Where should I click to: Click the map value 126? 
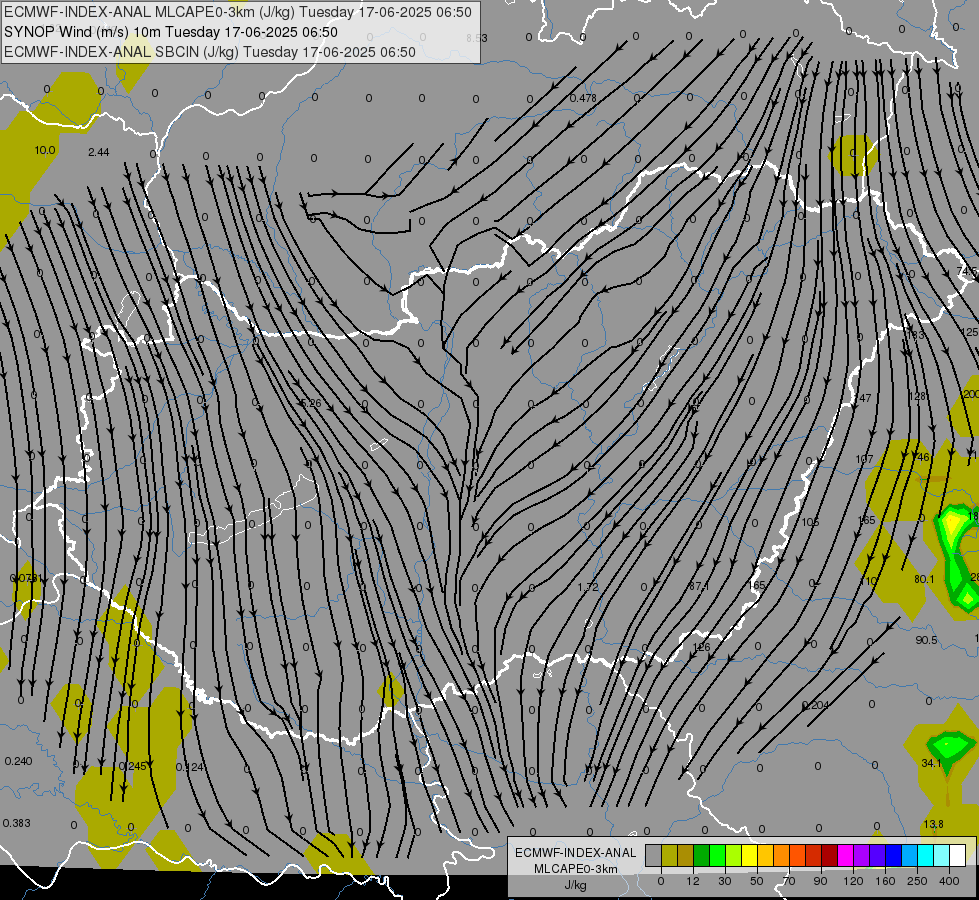(x=702, y=647)
